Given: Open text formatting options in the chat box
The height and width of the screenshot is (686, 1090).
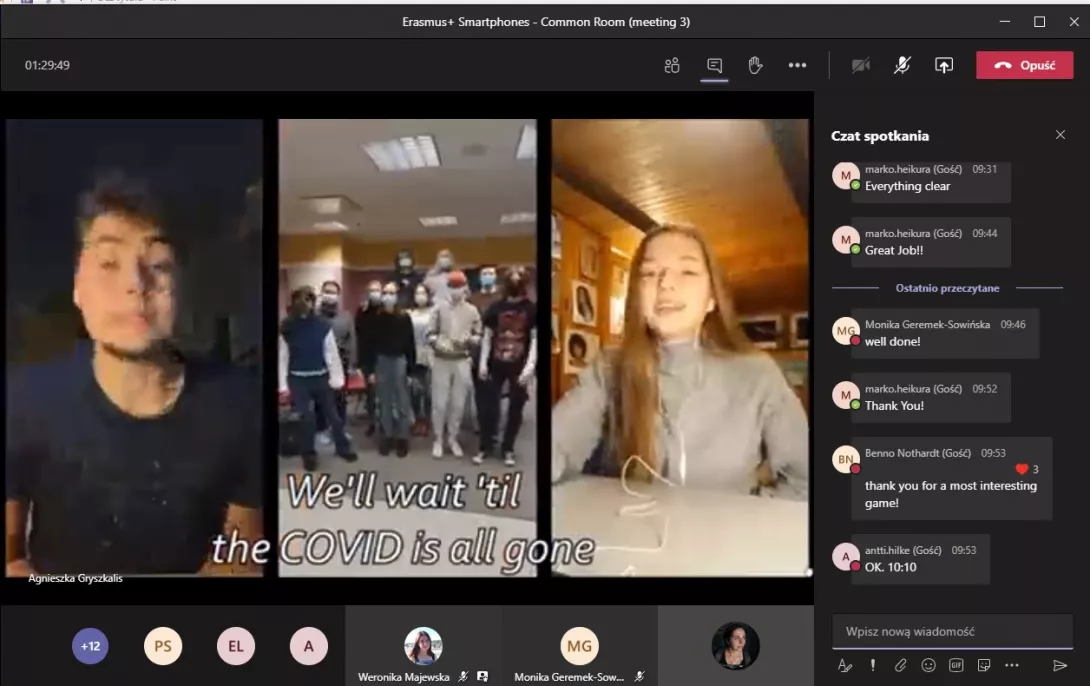Looking at the screenshot, I should [x=845, y=665].
